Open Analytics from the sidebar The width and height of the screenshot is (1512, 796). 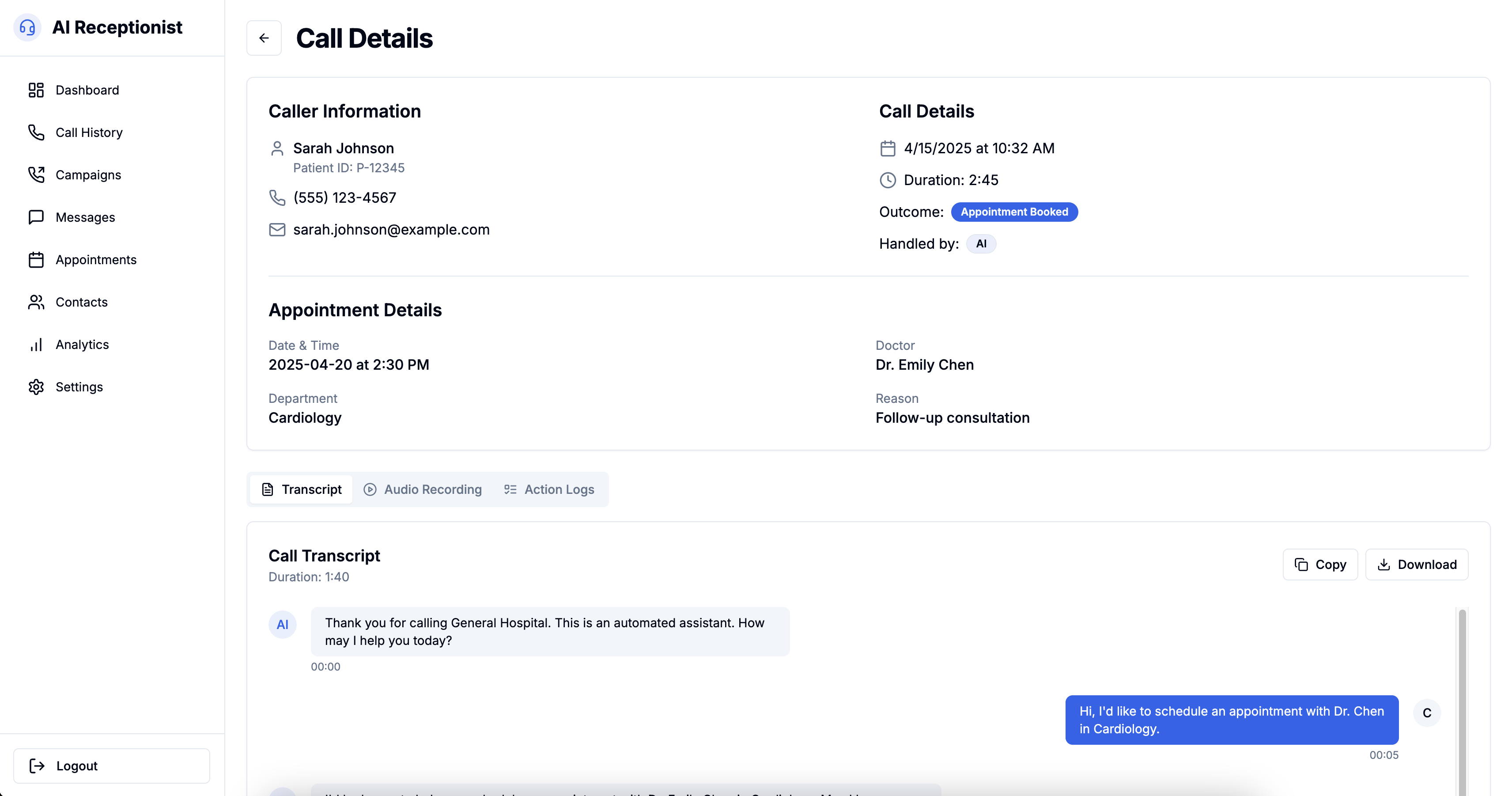82,345
